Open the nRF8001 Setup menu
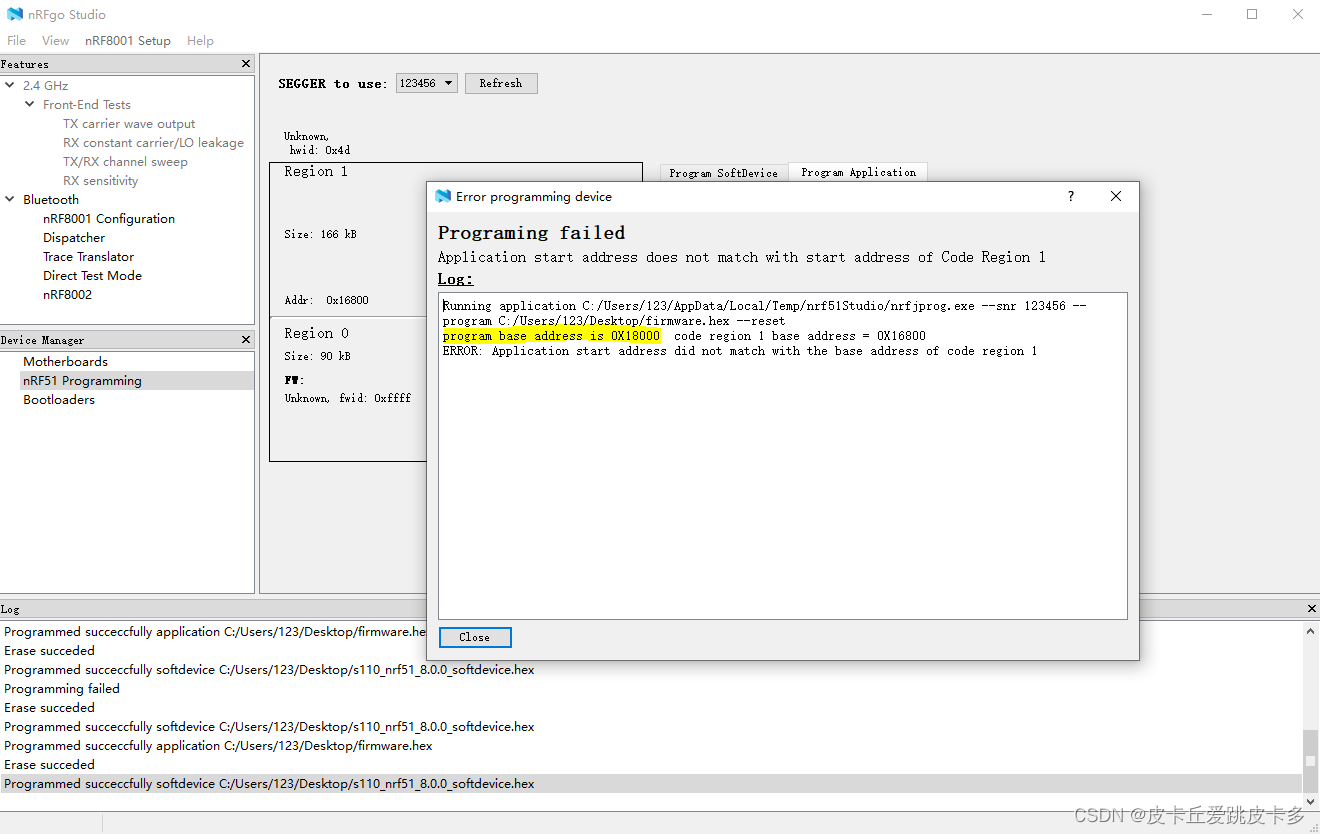Image resolution: width=1320 pixels, height=834 pixels. click(x=127, y=40)
